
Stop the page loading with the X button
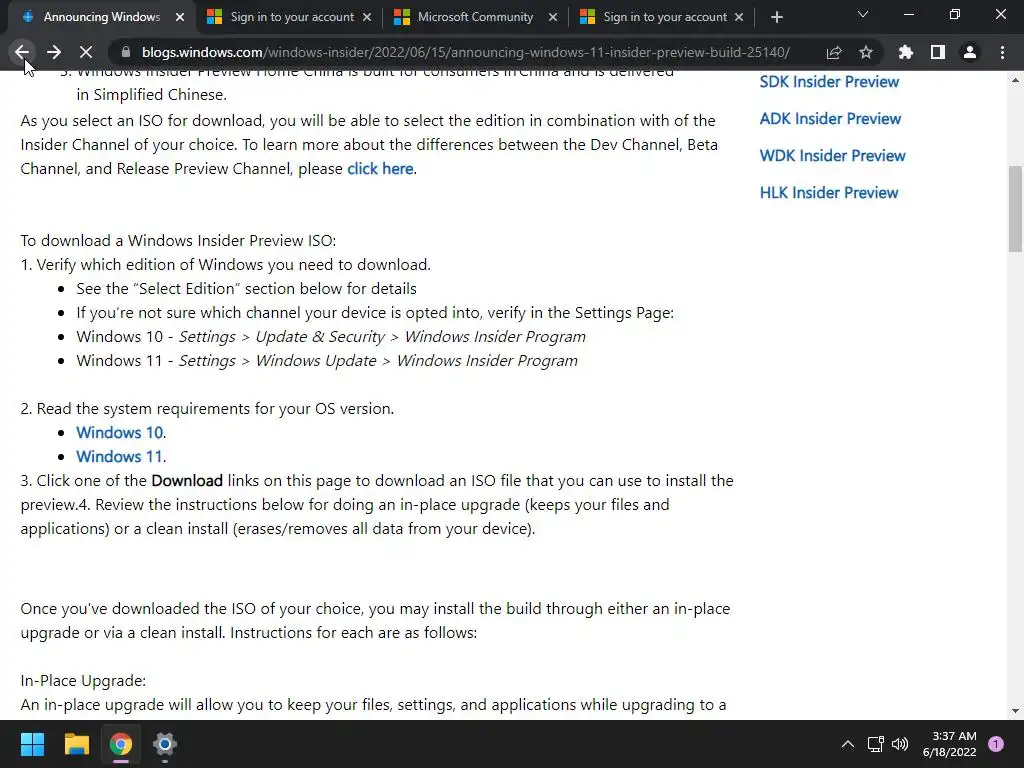[x=86, y=52]
